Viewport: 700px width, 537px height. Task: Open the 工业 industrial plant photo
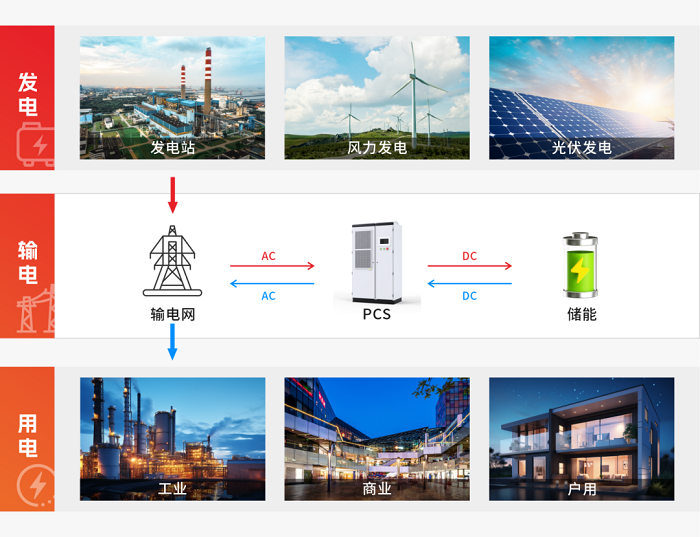tap(172, 438)
